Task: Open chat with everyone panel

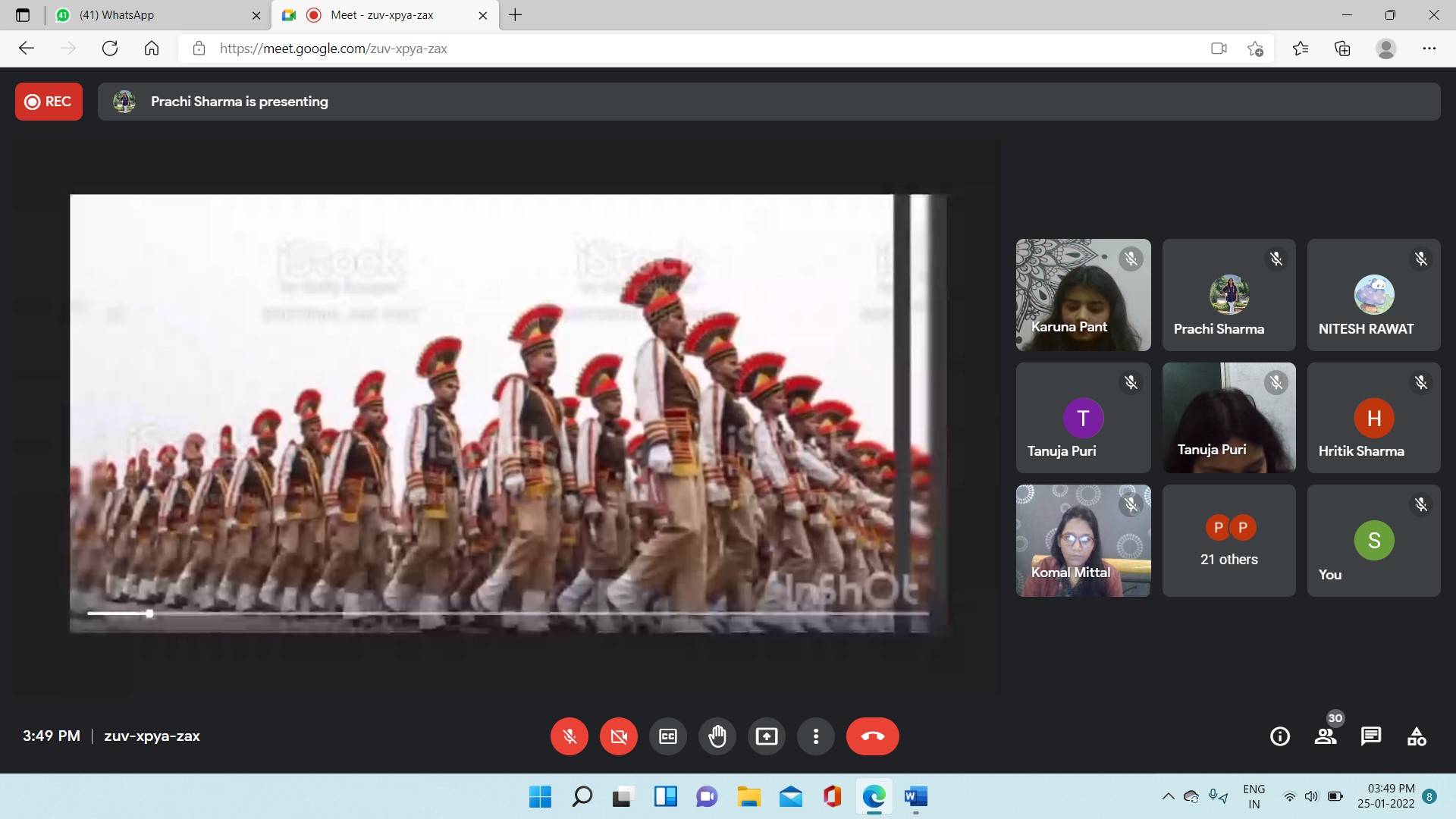Action: point(1371,736)
